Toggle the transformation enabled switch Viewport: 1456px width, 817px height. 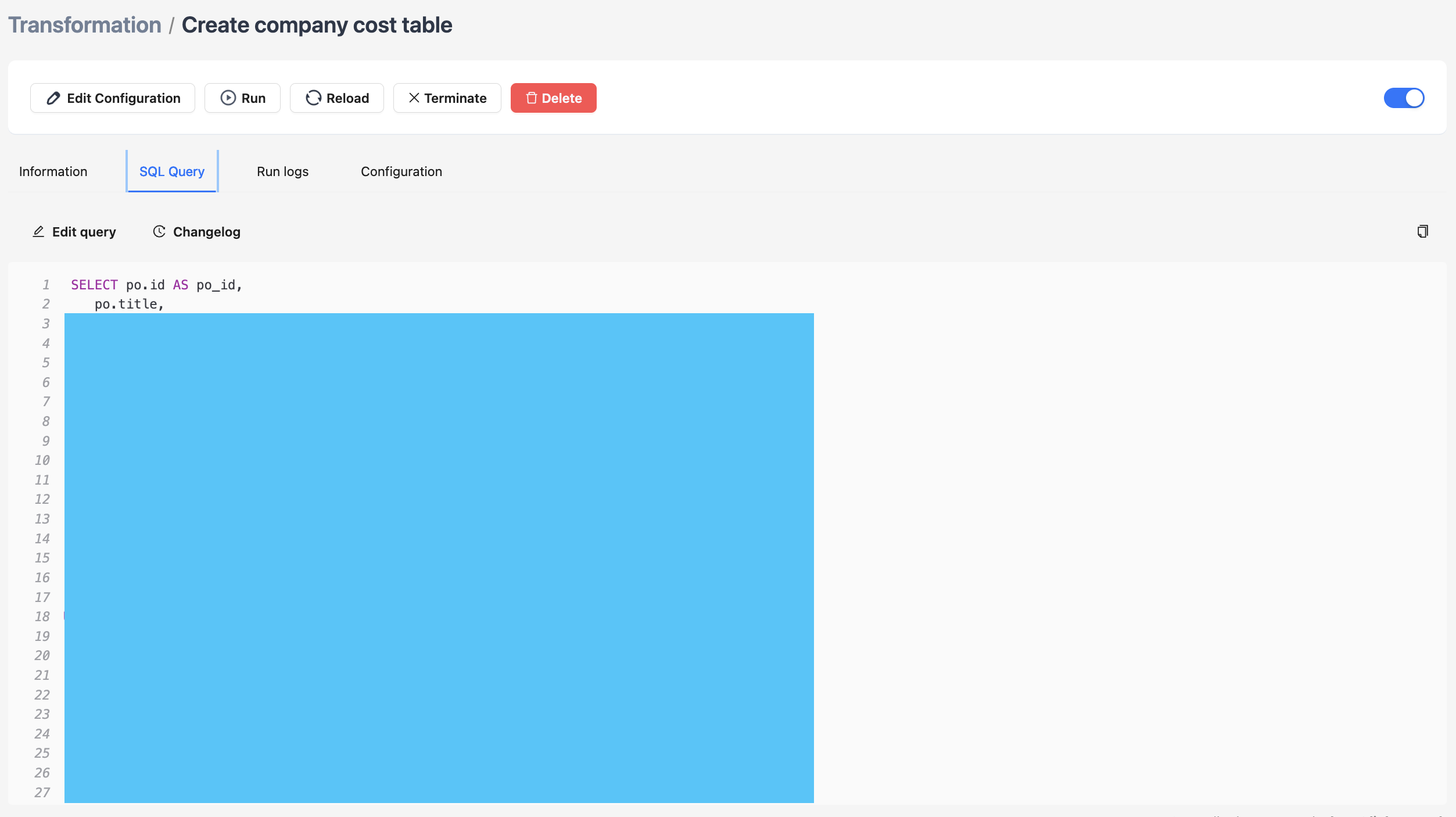1404,98
